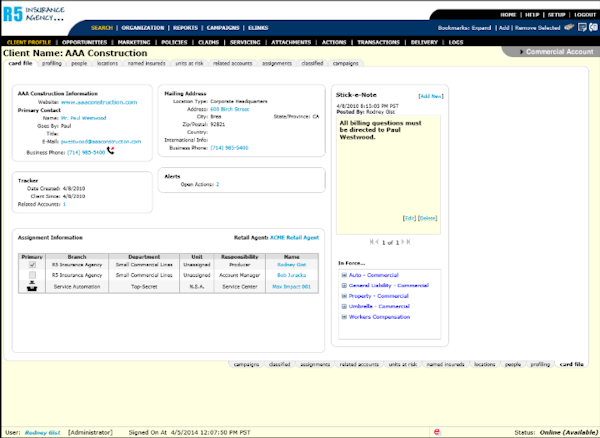Expand Workers Compensation policy node
Image resolution: width=600 pixels, height=438 pixels.
pyautogui.click(x=344, y=317)
